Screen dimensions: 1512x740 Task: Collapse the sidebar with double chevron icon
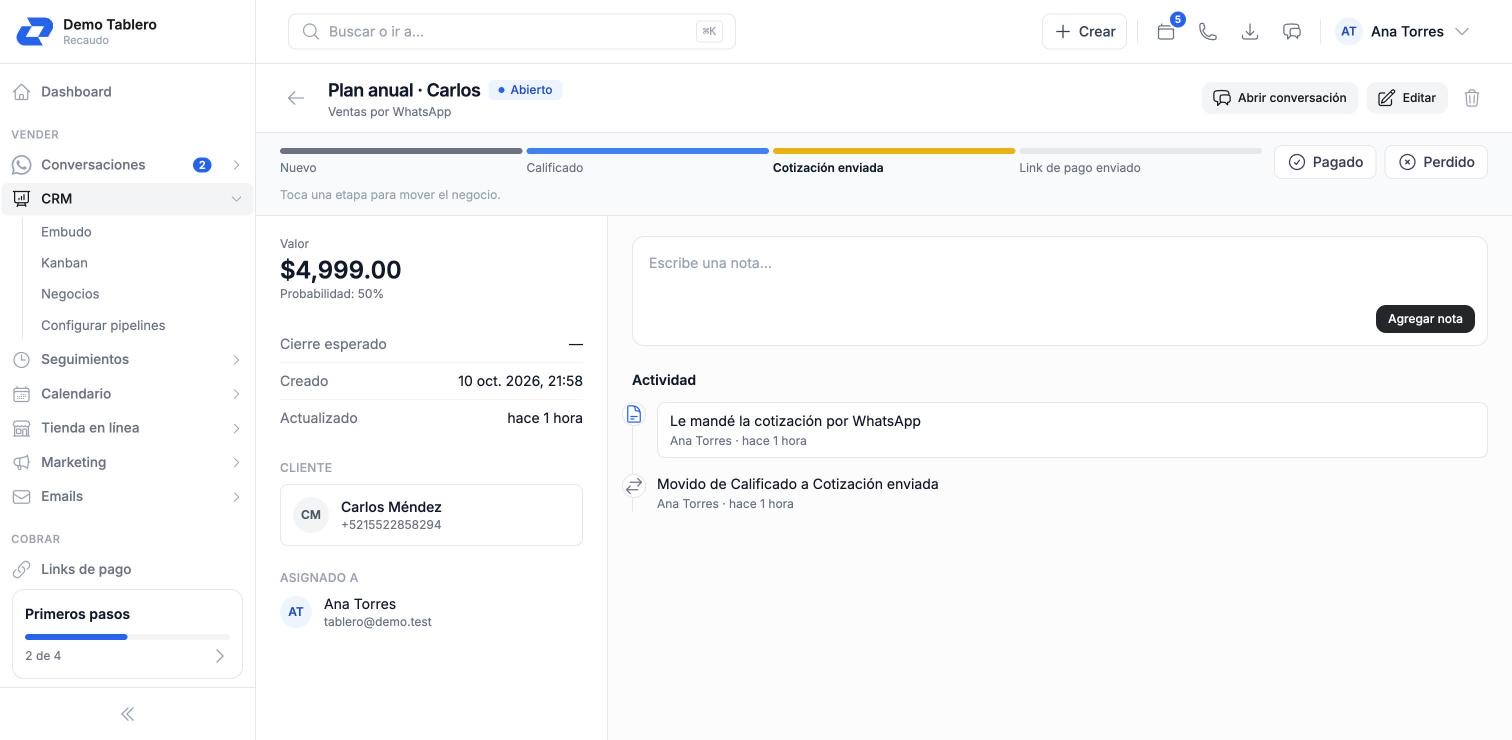pyautogui.click(x=127, y=714)
